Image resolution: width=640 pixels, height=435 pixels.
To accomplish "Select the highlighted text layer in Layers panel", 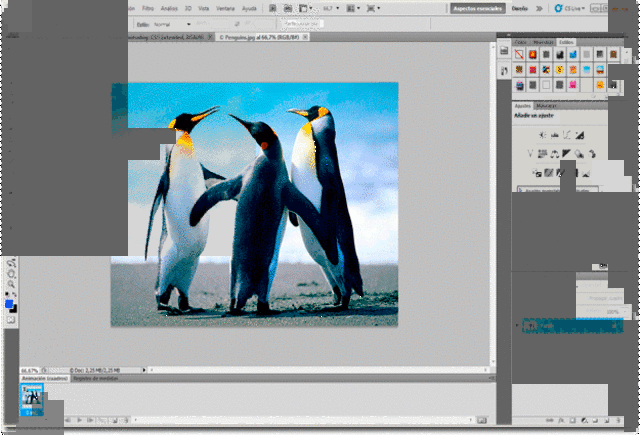I will [x=573, y=326].
